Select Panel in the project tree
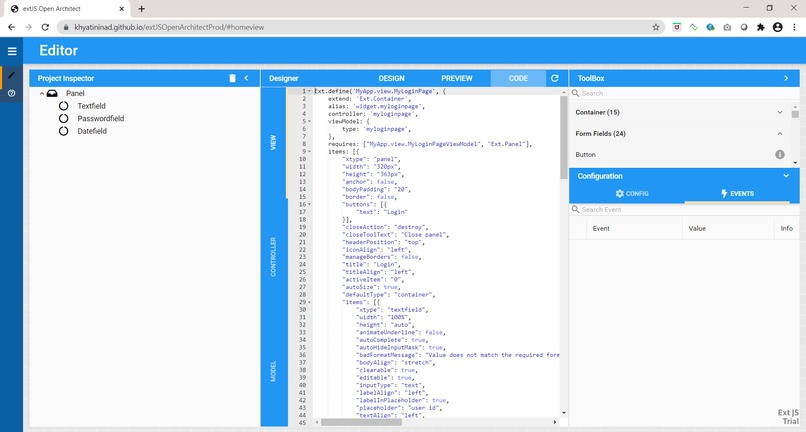 (75, 93)
